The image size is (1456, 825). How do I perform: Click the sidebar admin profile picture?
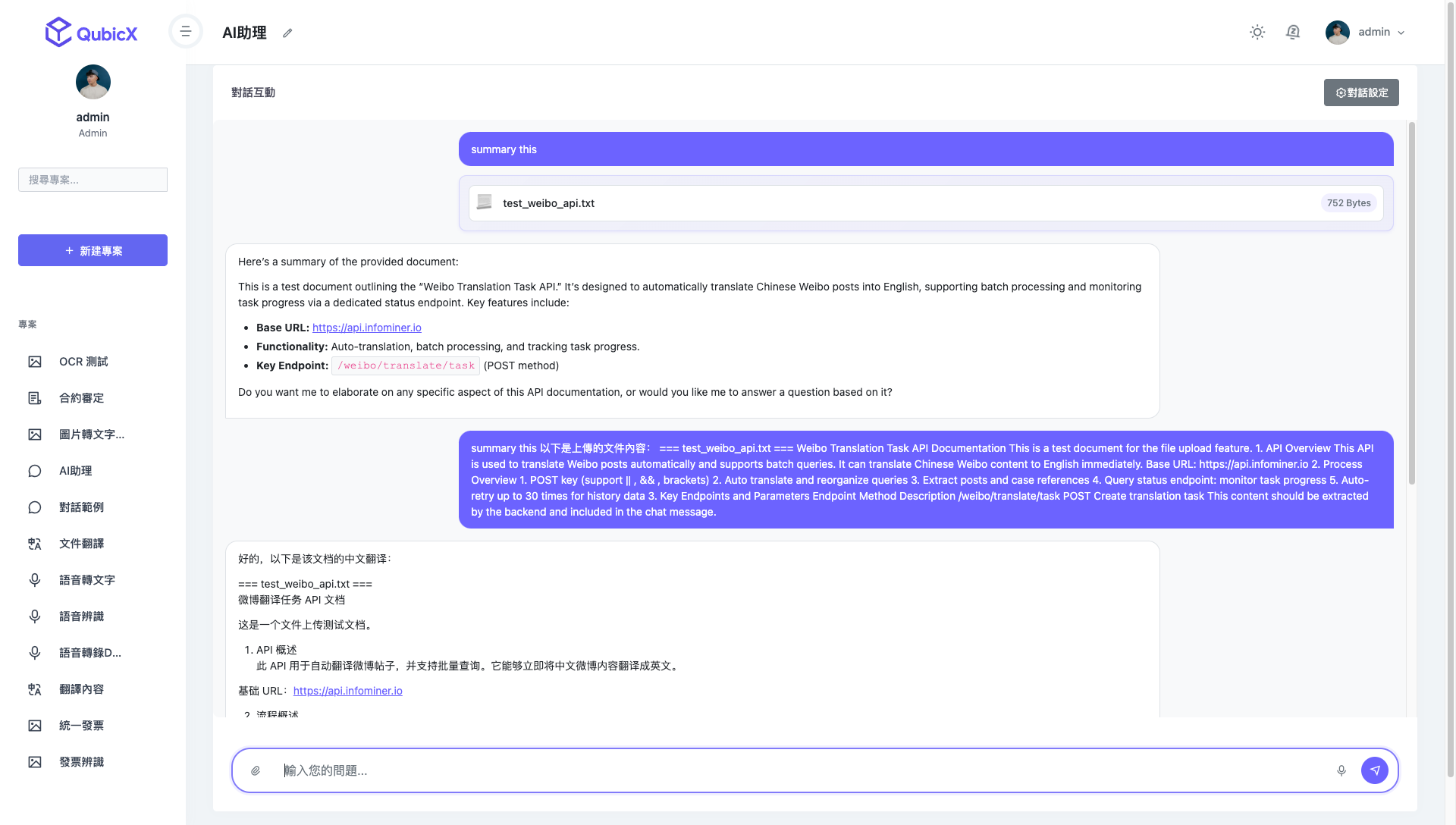[x=93, y=82]
